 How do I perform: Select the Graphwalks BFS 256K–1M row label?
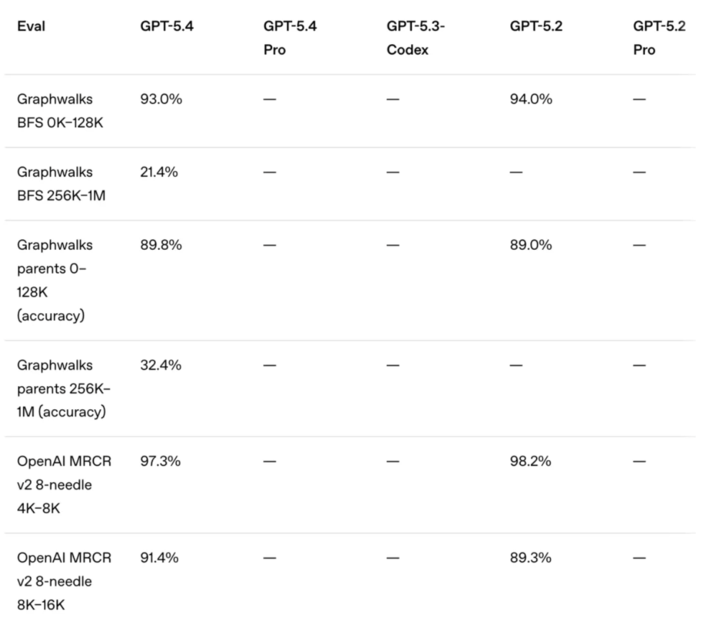tap(61, 184)
